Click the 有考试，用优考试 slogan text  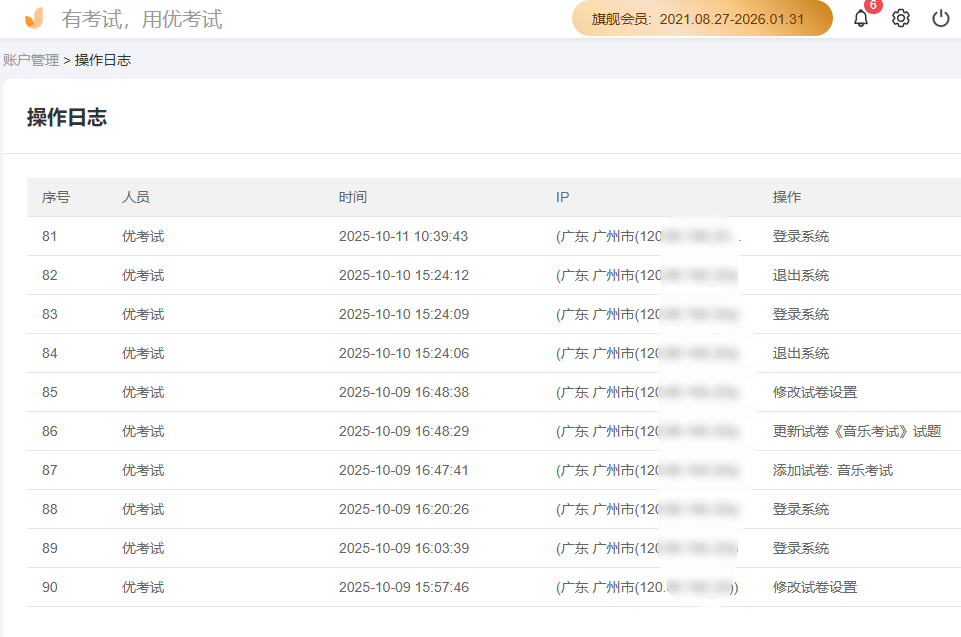[142, 18]
